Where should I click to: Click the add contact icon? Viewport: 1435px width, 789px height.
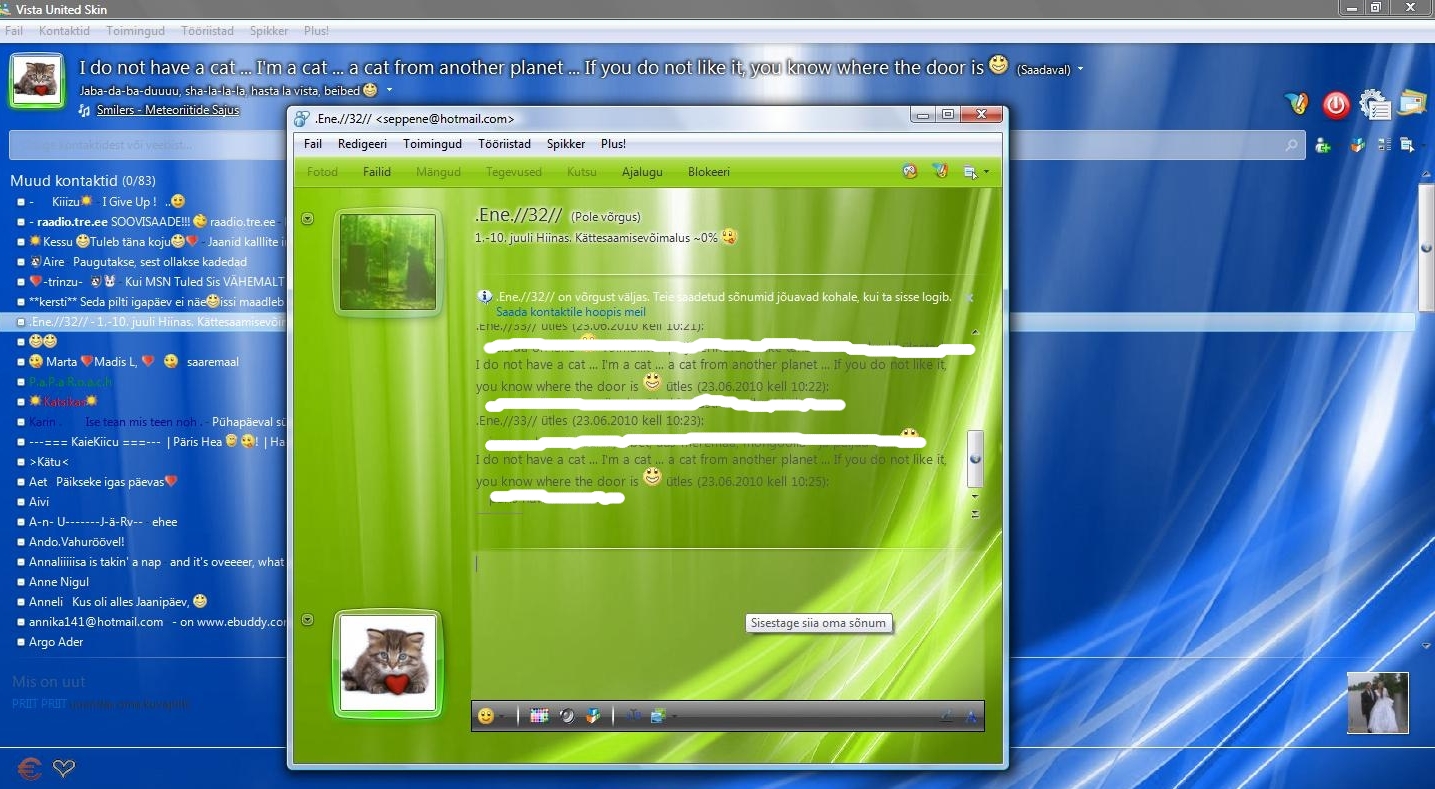point(1323,145)
